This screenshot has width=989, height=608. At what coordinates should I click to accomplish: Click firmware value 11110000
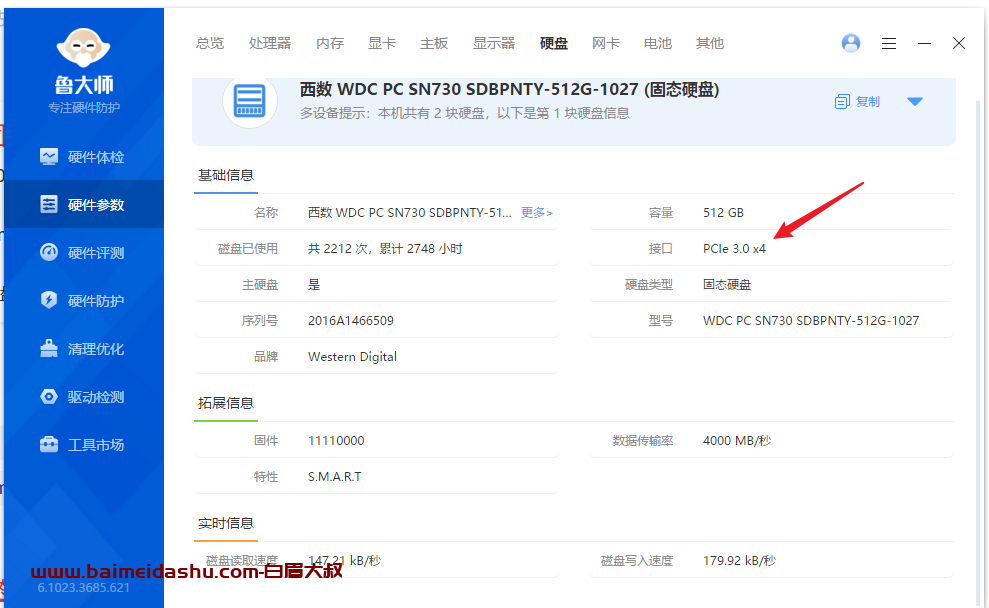click(336, 440)
